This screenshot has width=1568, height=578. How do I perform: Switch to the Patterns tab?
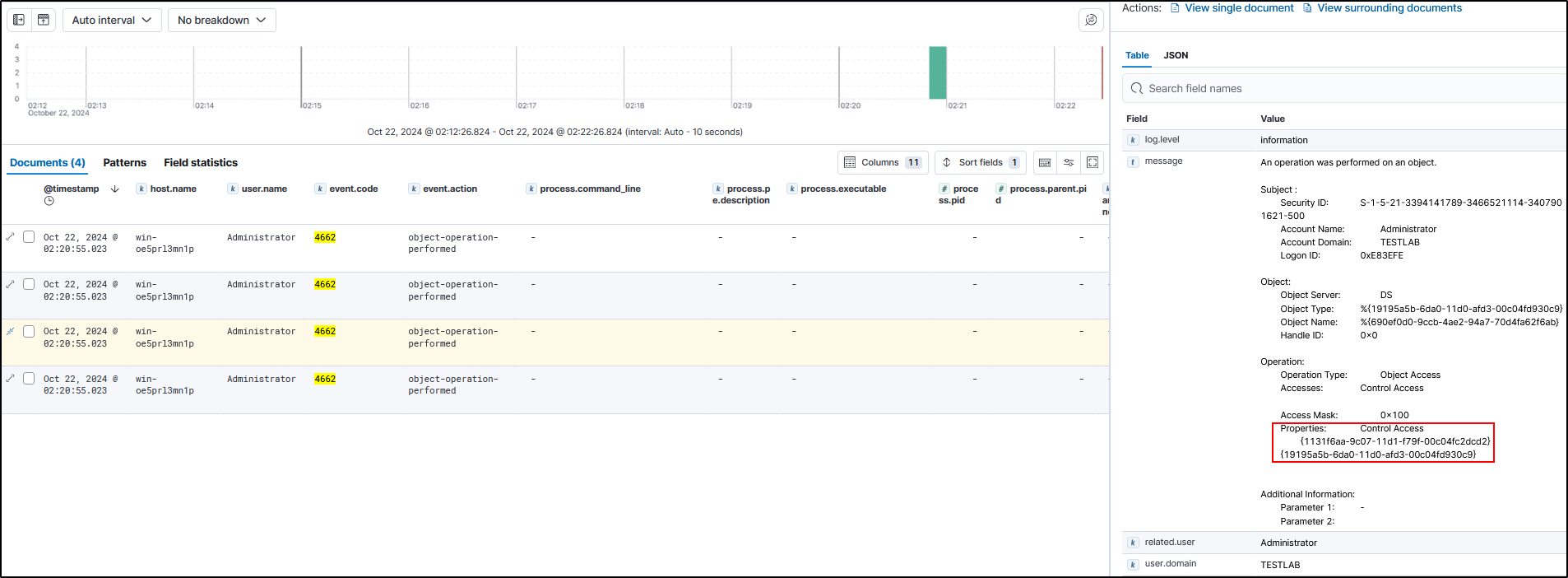pyautogui.click(x=124, y=162)
